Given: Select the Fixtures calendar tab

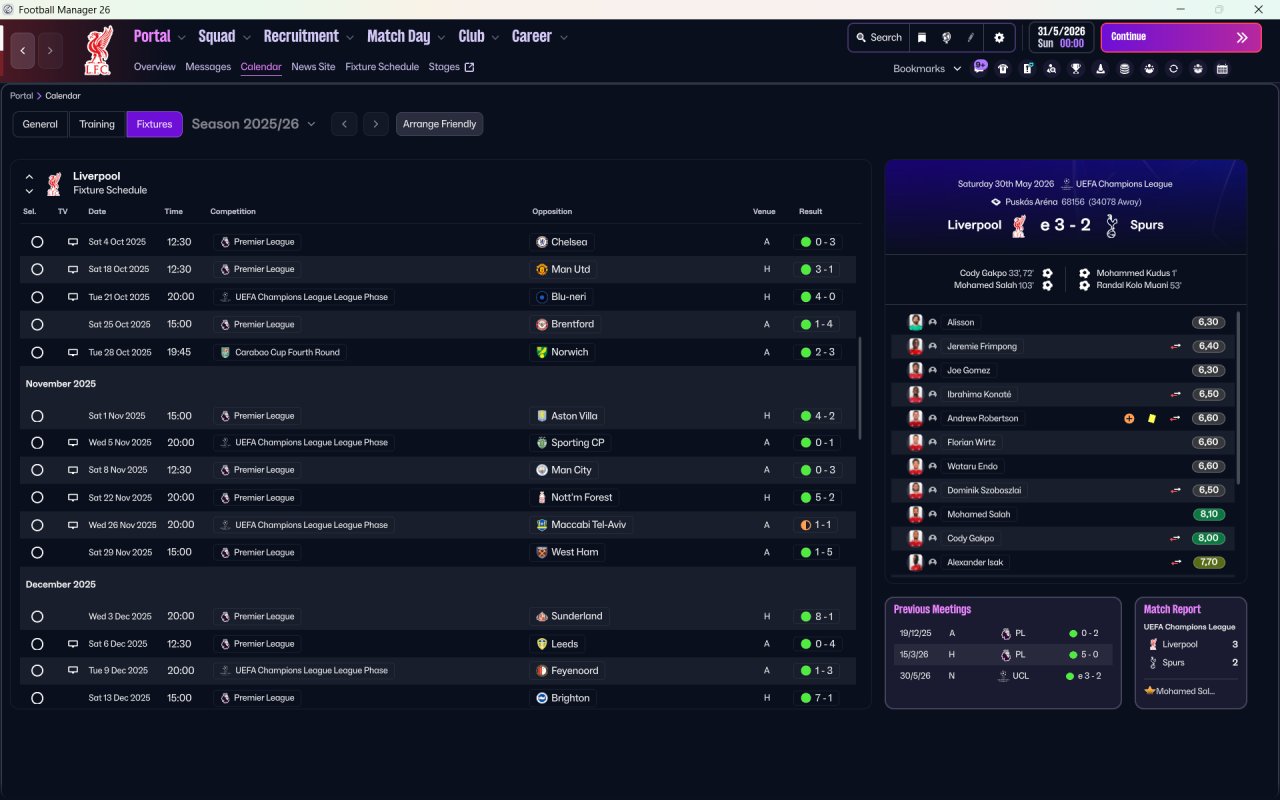Looking at the screenshot, I should pyautogui.click(x=155, y=124).
